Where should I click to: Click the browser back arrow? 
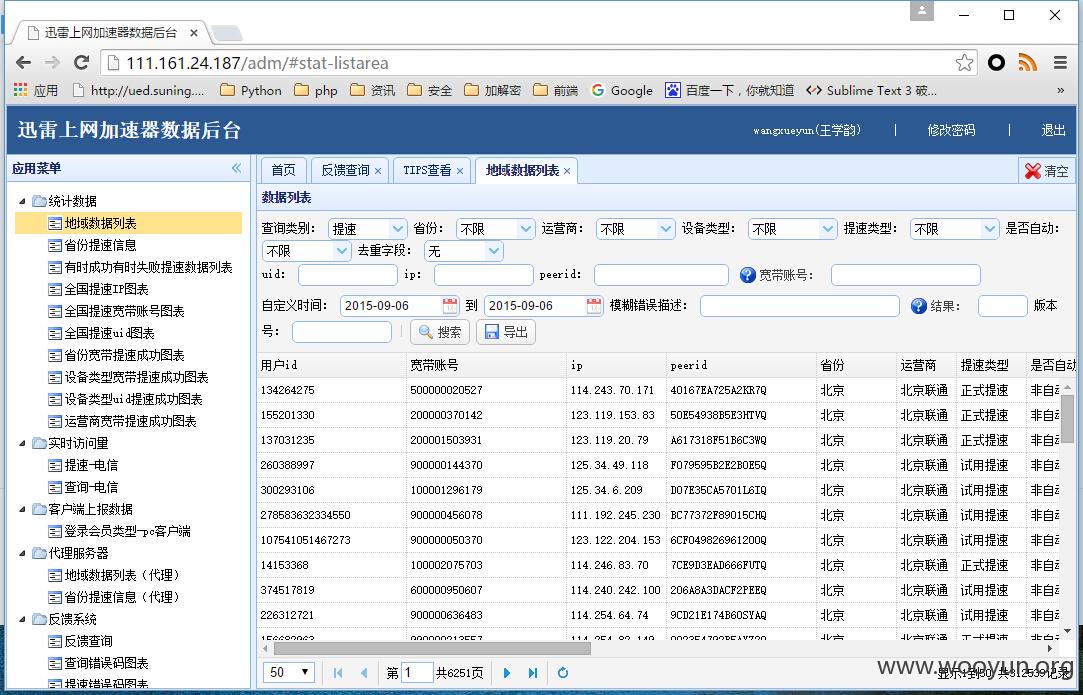tap(23, 63)
